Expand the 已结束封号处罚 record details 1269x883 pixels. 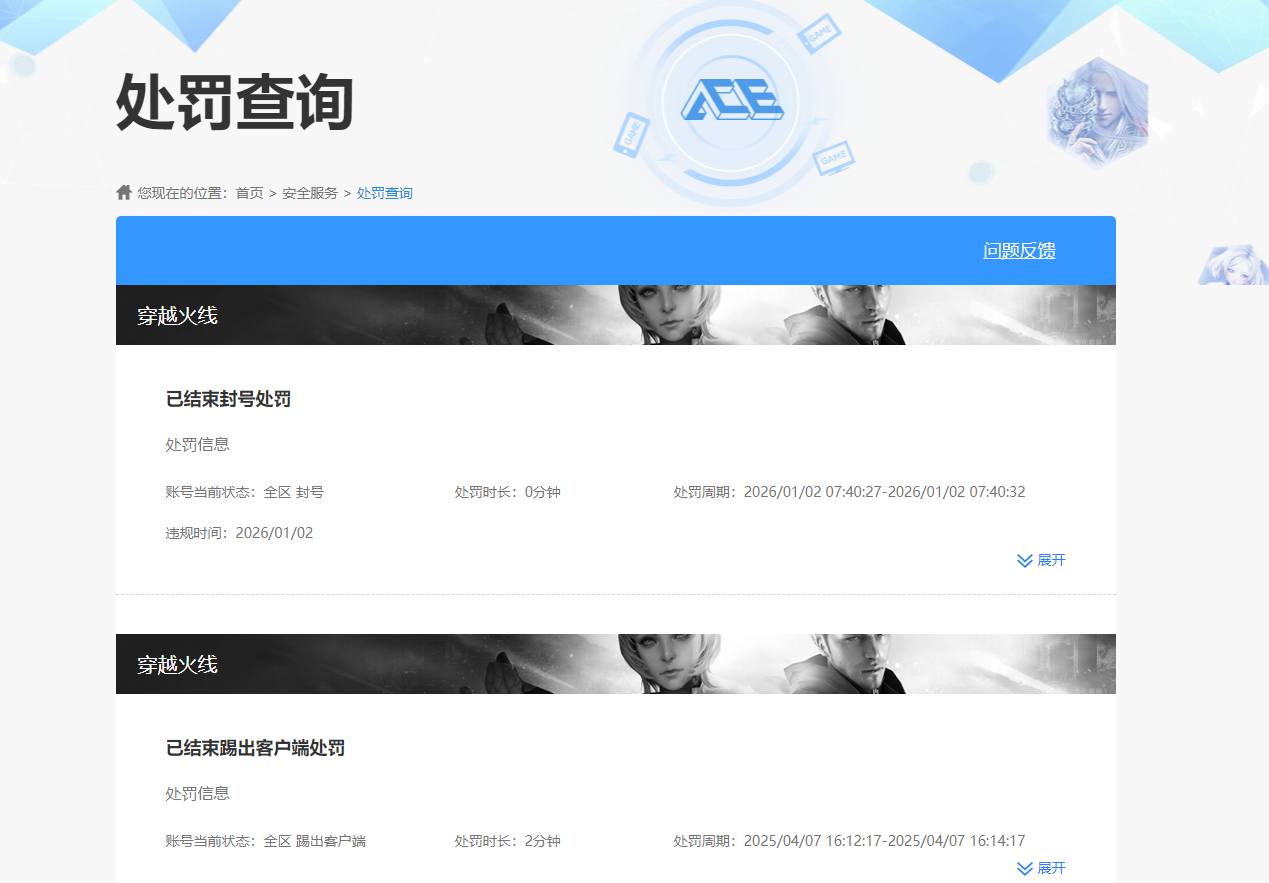[1040, 560]
